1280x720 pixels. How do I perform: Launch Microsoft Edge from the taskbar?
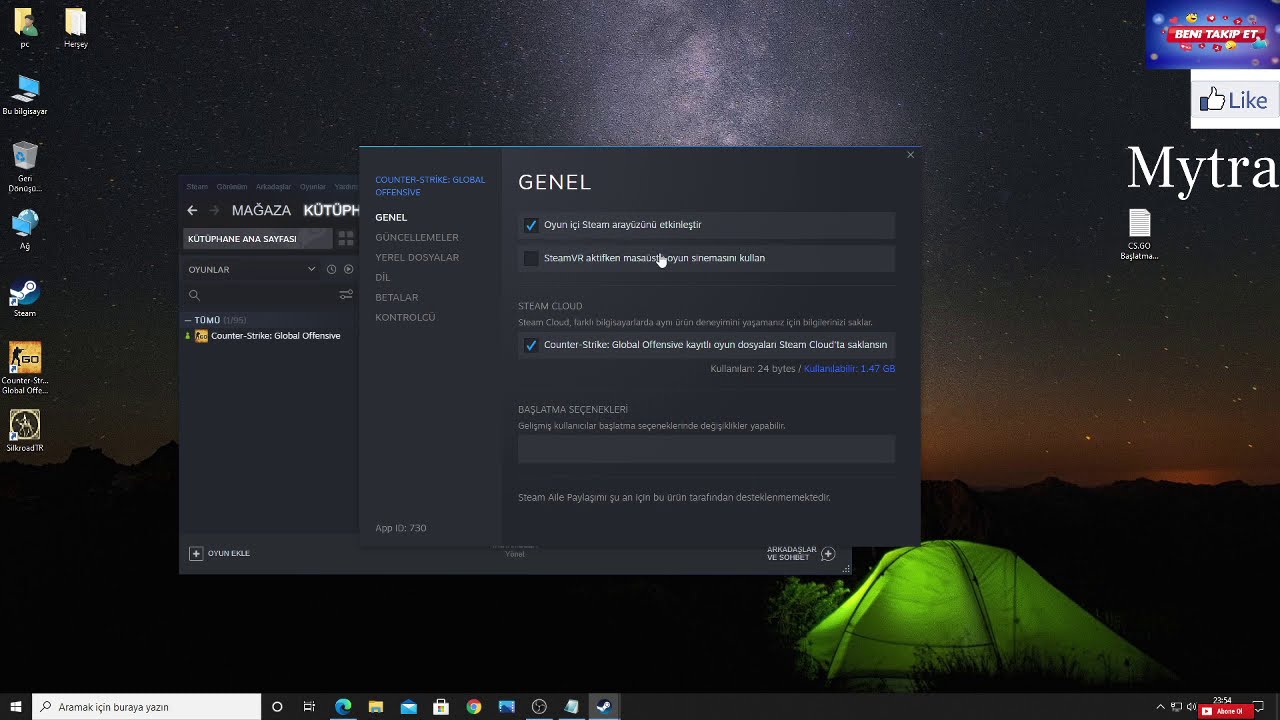coord(343,707)
